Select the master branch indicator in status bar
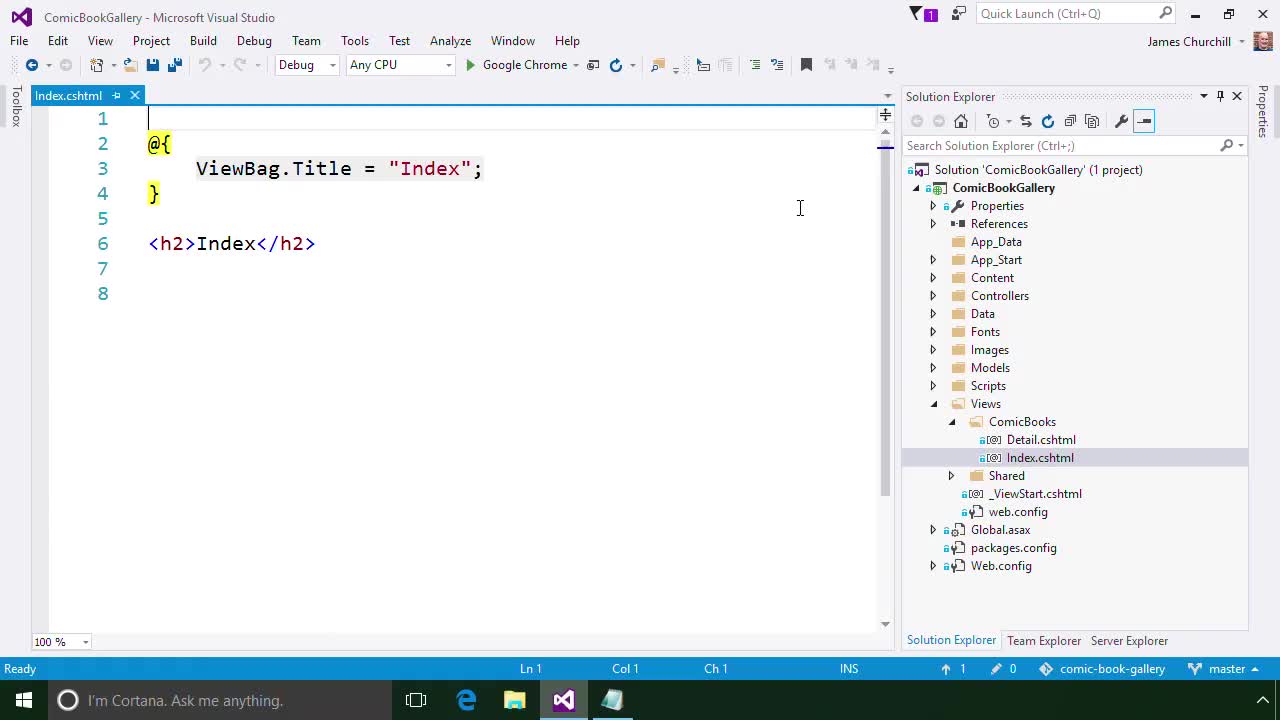 click(x=1226, y=668)
